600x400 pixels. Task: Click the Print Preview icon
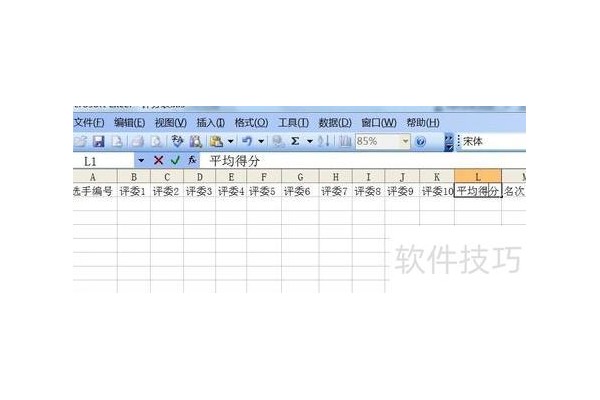coord(156,142)
